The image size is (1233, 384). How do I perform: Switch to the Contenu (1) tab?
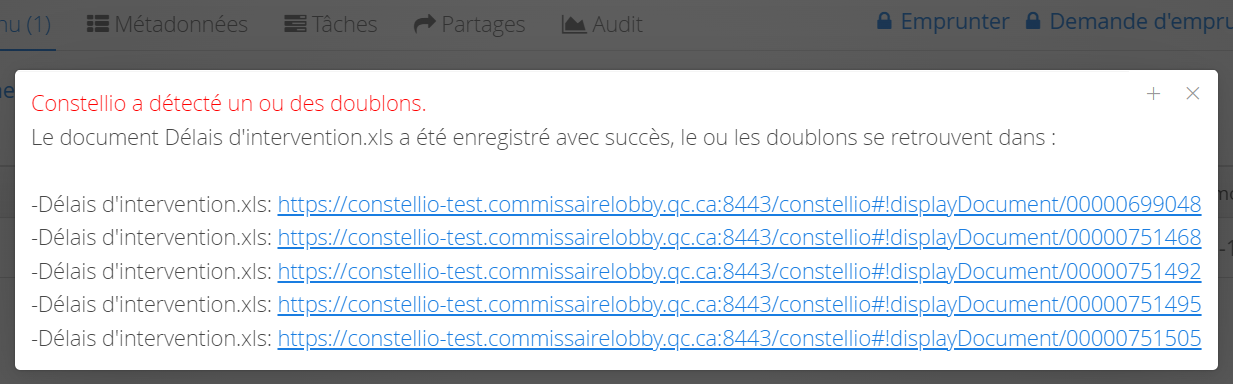coord(25,23)
